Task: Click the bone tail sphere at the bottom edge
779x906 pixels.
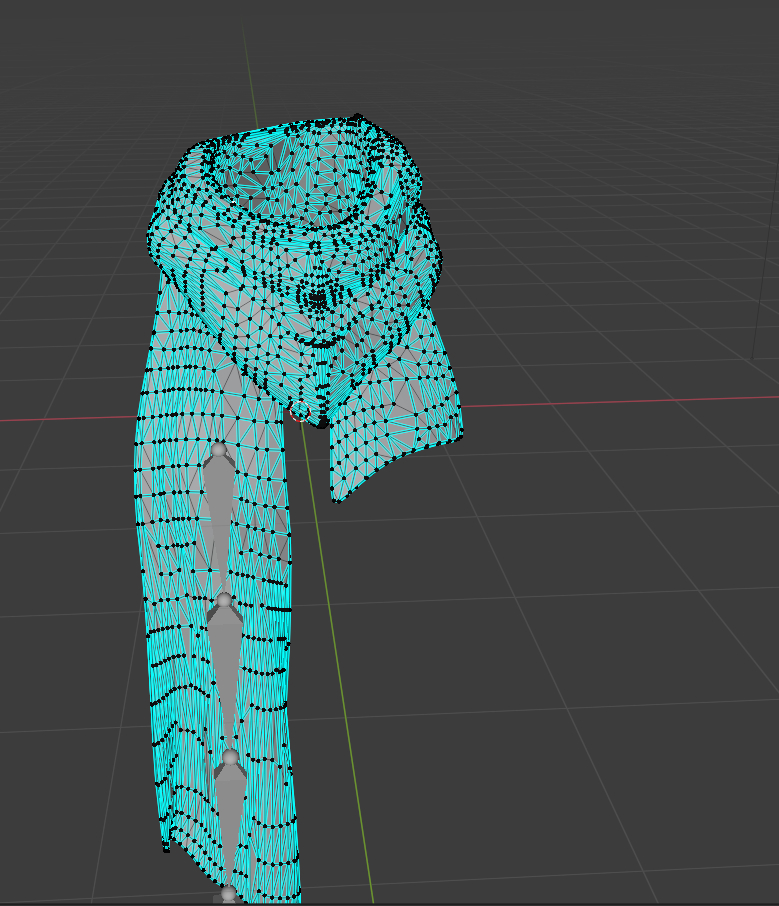Action: click(x=228, y=893)
